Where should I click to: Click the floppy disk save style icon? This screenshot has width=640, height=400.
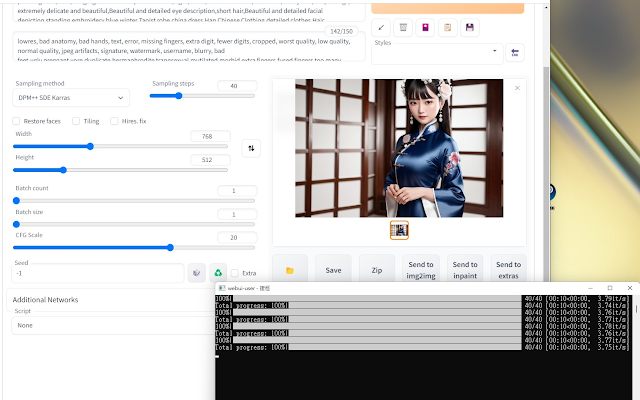(470, 28)
